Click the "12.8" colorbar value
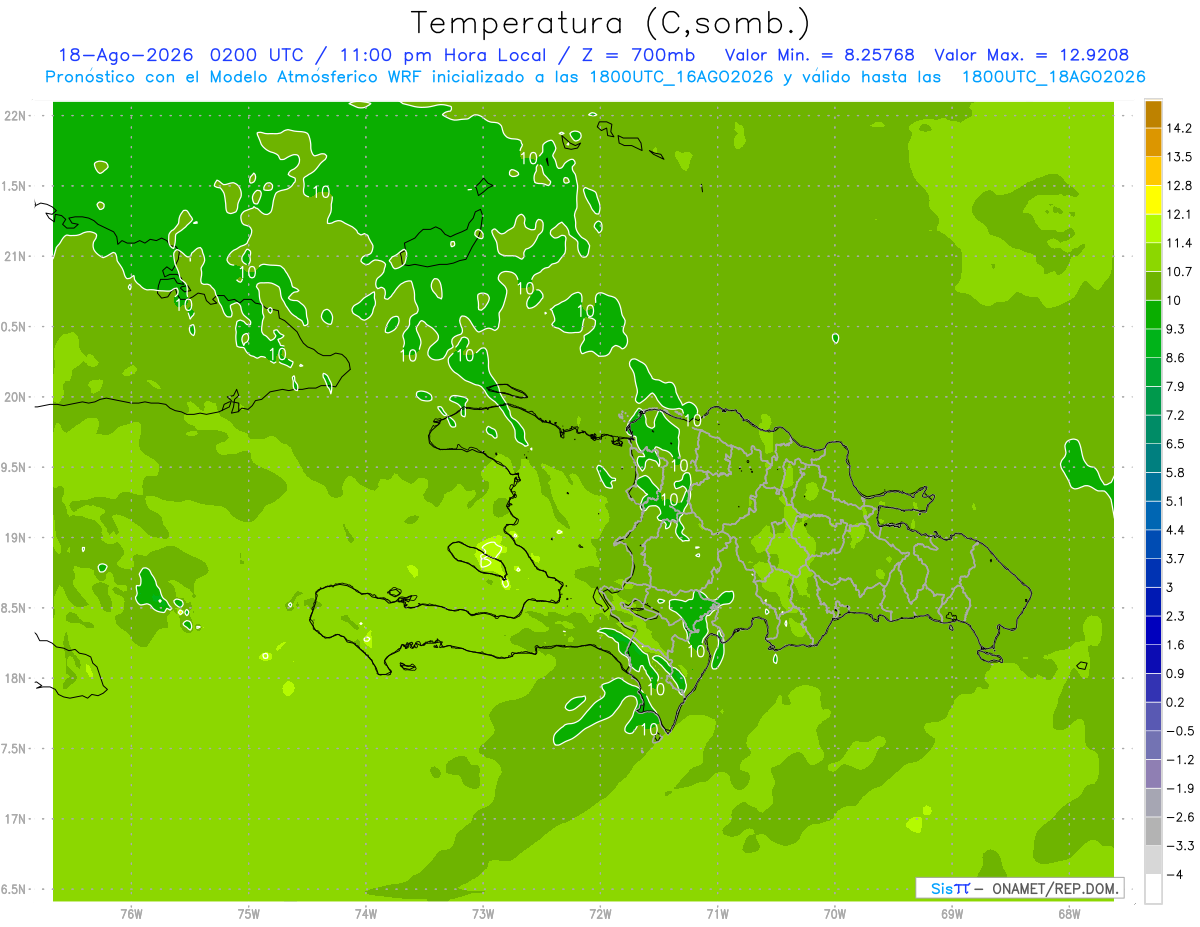Viewport: 1200px width, 927px height. 1179,186
